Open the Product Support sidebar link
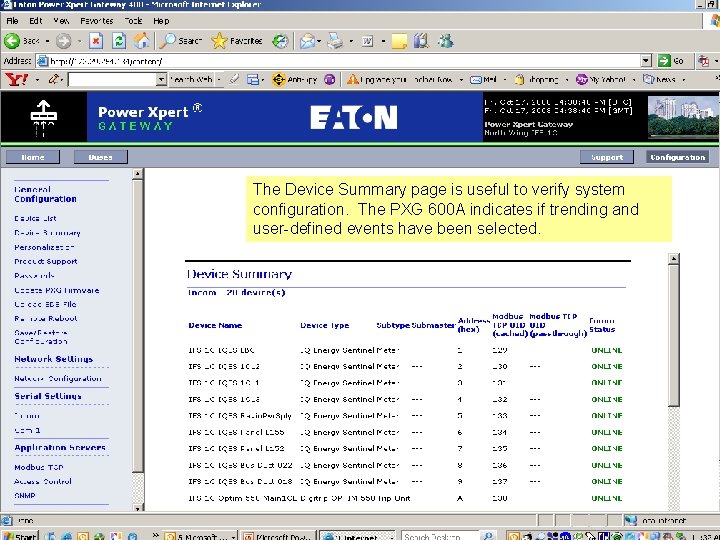 click(45, 261)
